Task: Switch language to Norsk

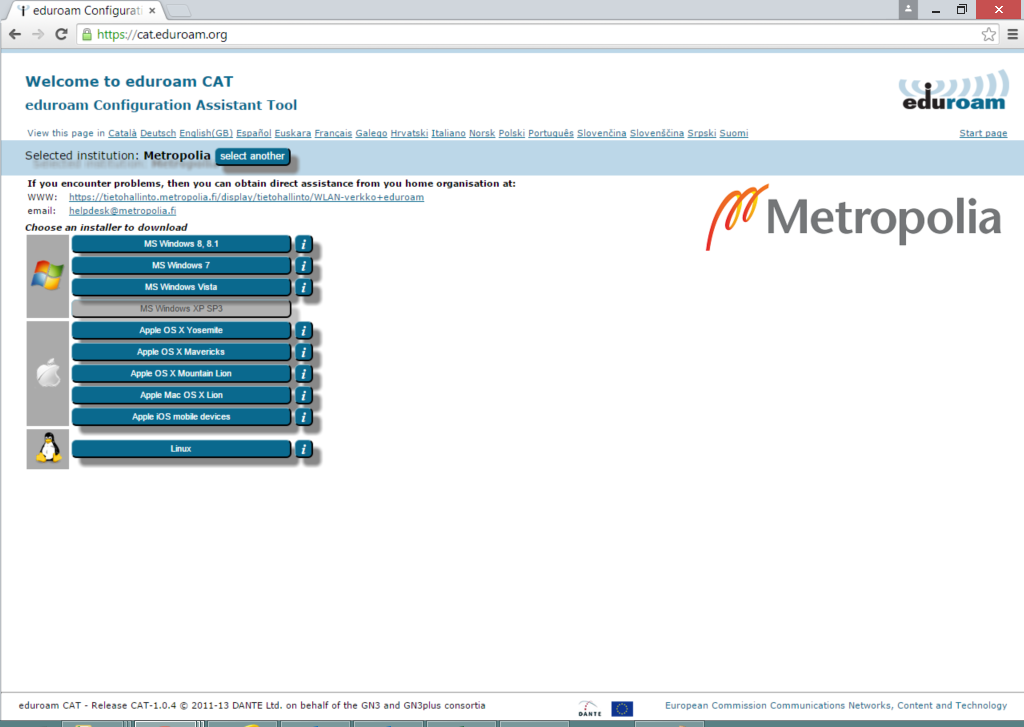Action: [x=482, y=133]
